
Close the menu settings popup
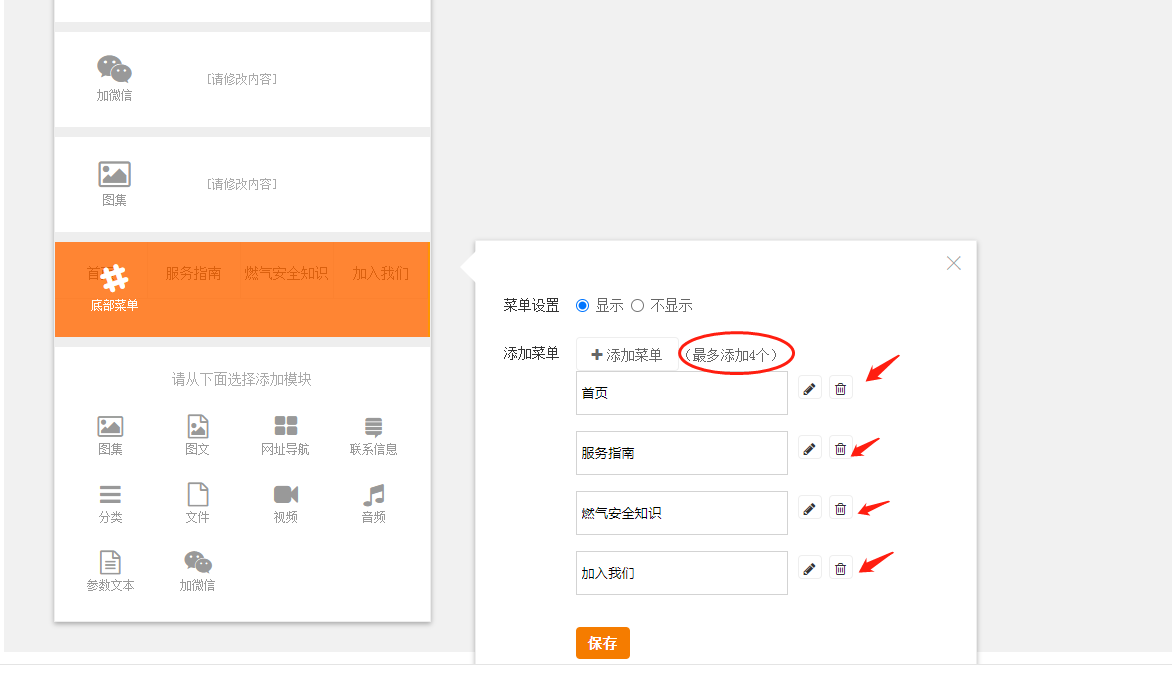[954, 263]
